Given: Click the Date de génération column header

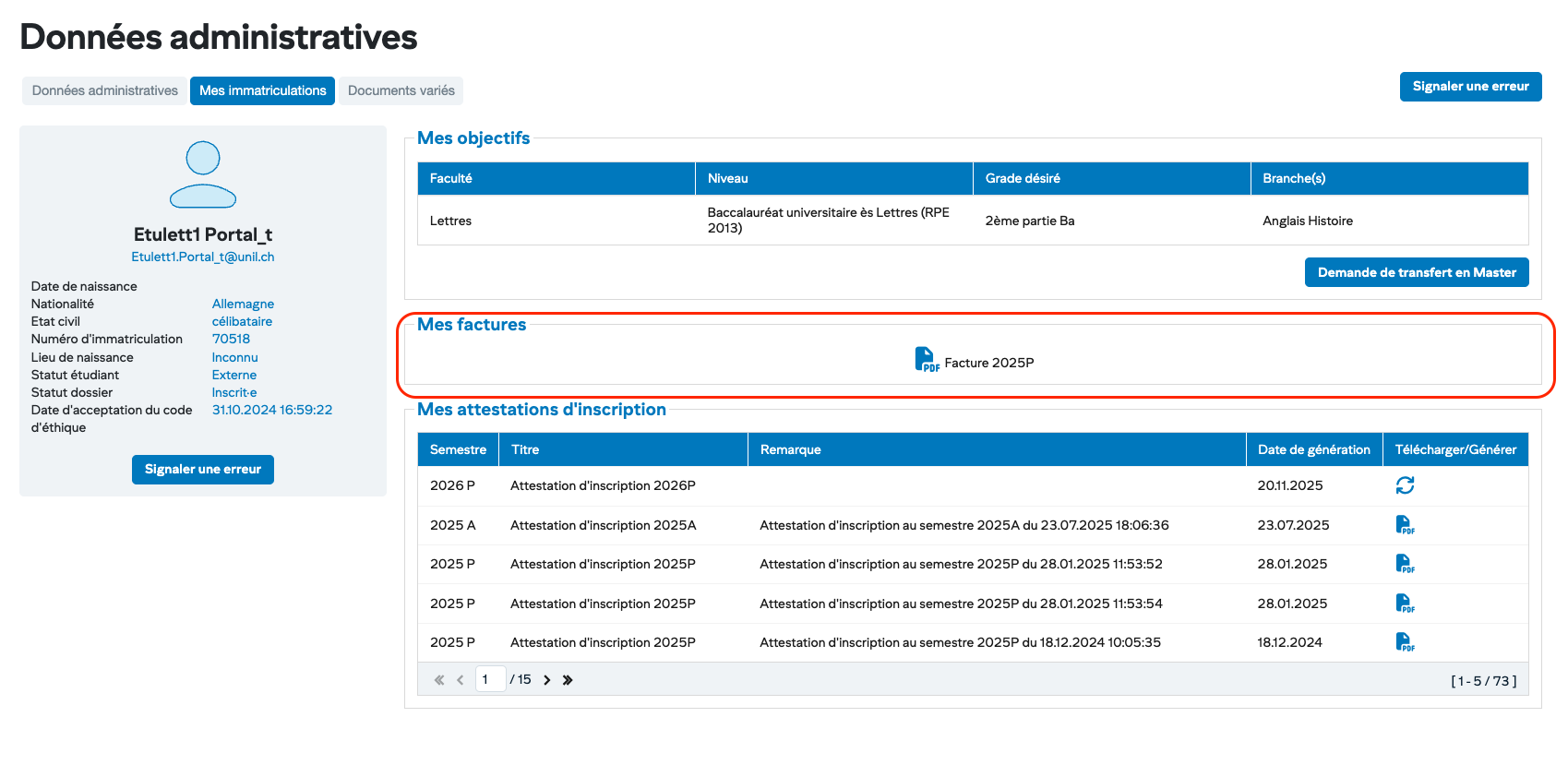Looking at the screenshot, I should [x=1313, y=449].
